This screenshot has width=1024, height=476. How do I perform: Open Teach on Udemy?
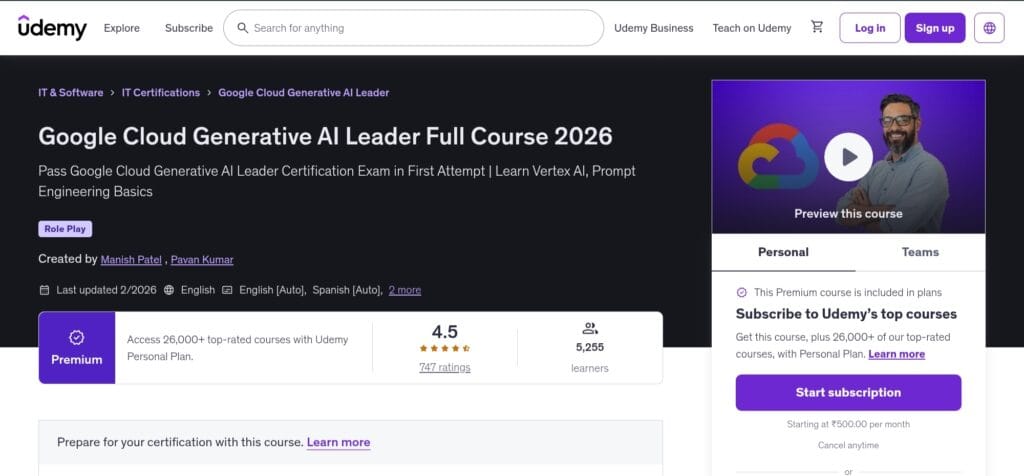[752, 28]
